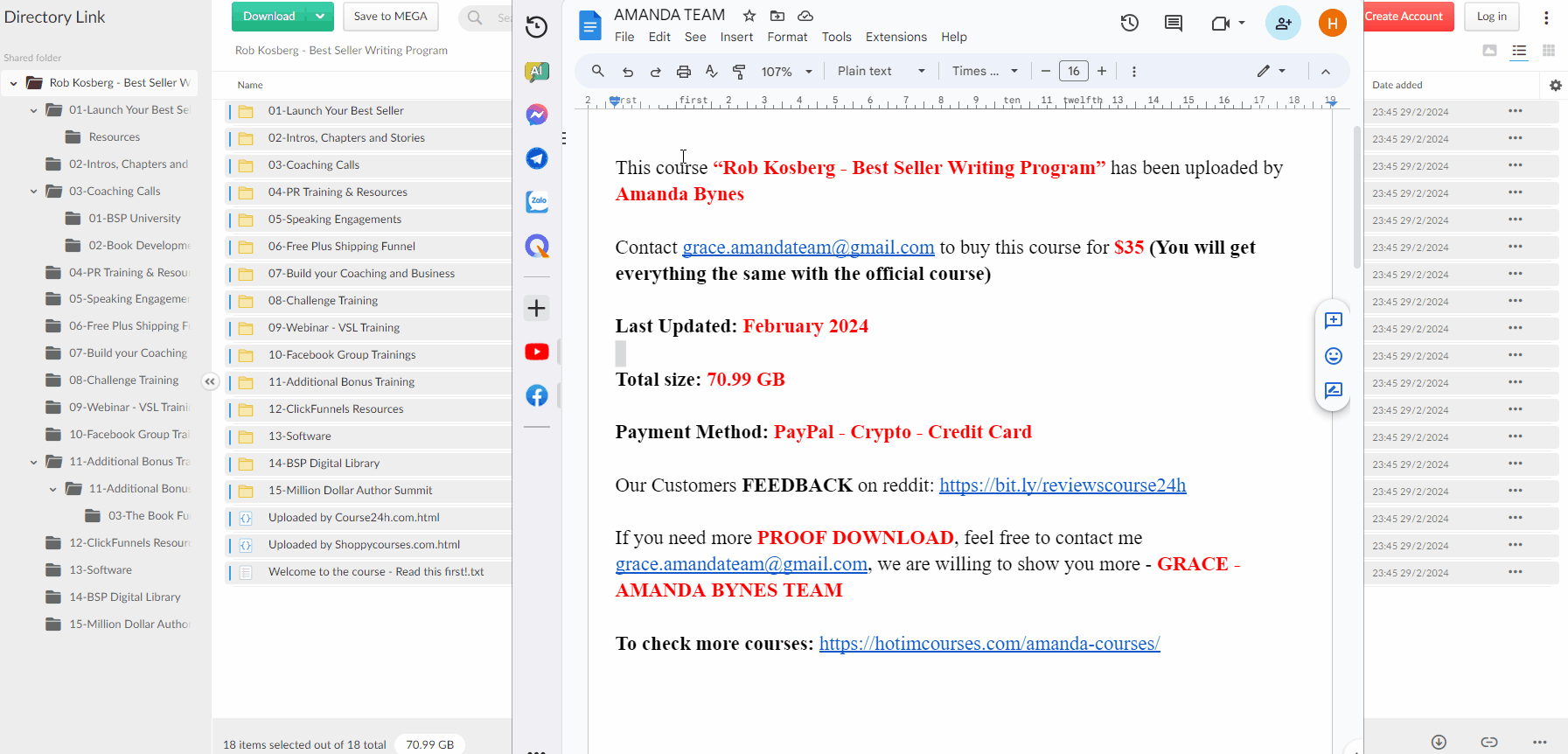Click the move to folder icon
1568x754 pixels.
777,16
